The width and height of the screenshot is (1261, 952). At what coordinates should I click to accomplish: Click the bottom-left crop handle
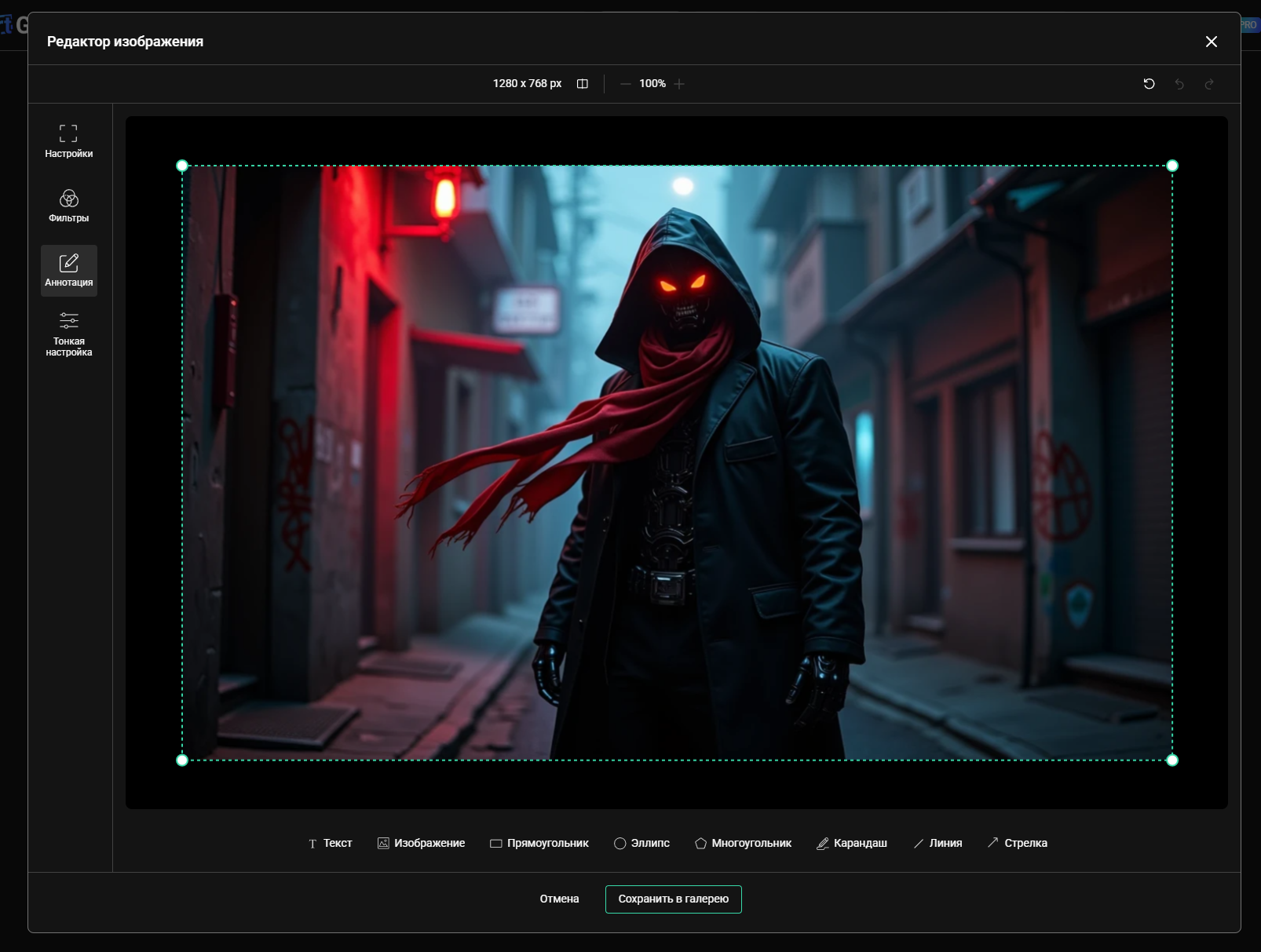coord(182,760)
